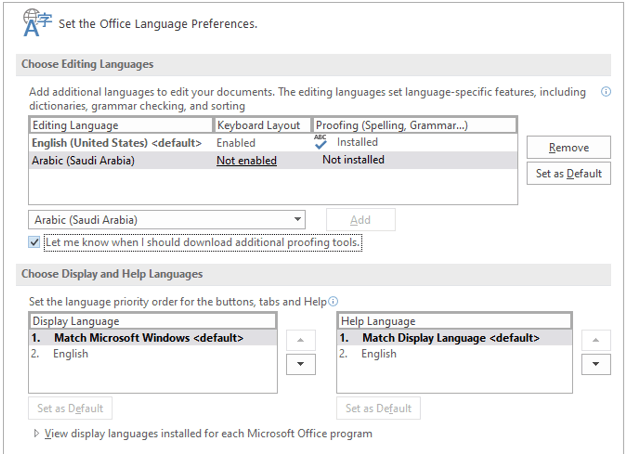626x461 pixels.
Task: Click the info icon after 'tabs and Help'
Action: click(333, 301)
